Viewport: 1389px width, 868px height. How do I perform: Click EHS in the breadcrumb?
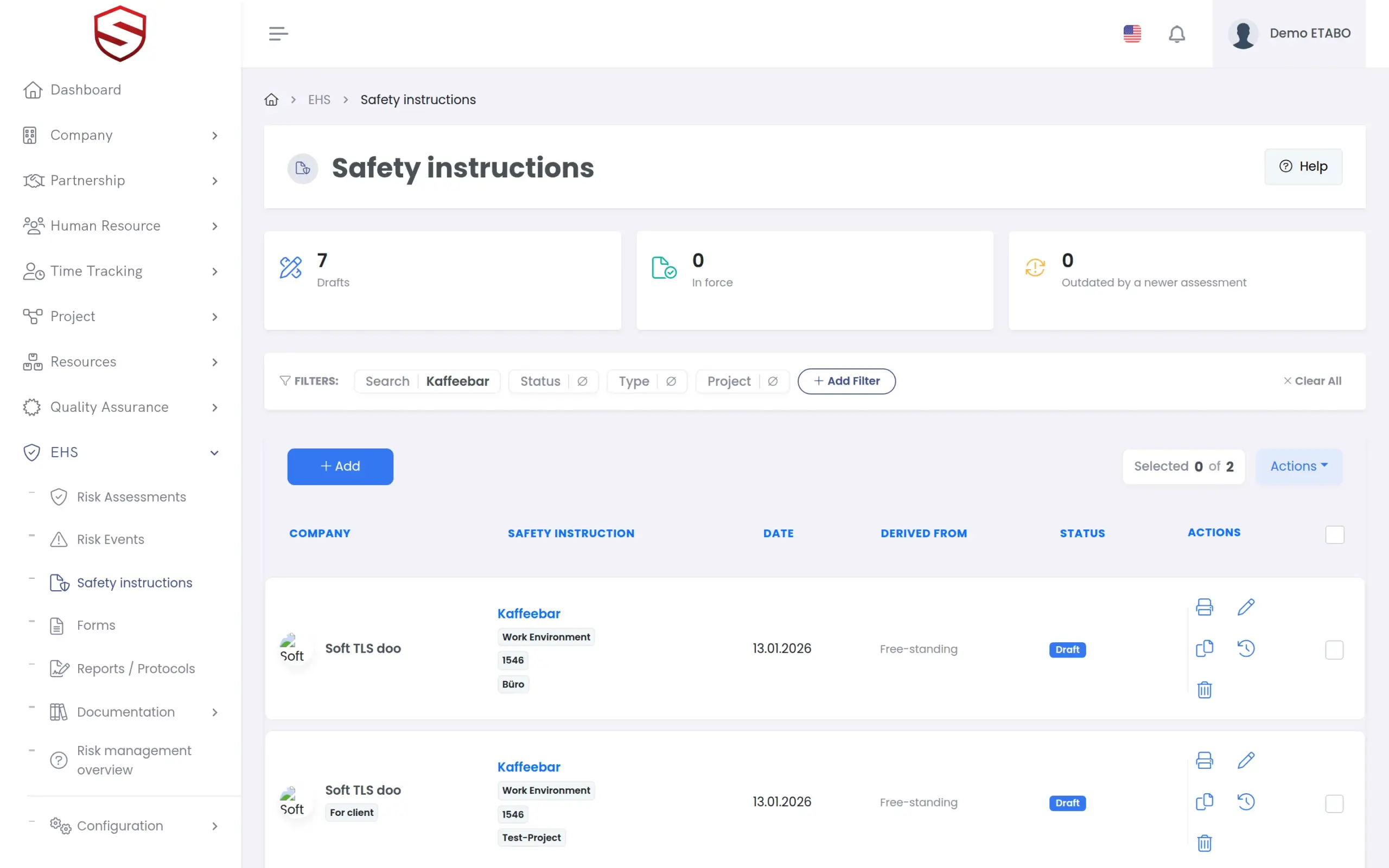[x=319, y=100]
